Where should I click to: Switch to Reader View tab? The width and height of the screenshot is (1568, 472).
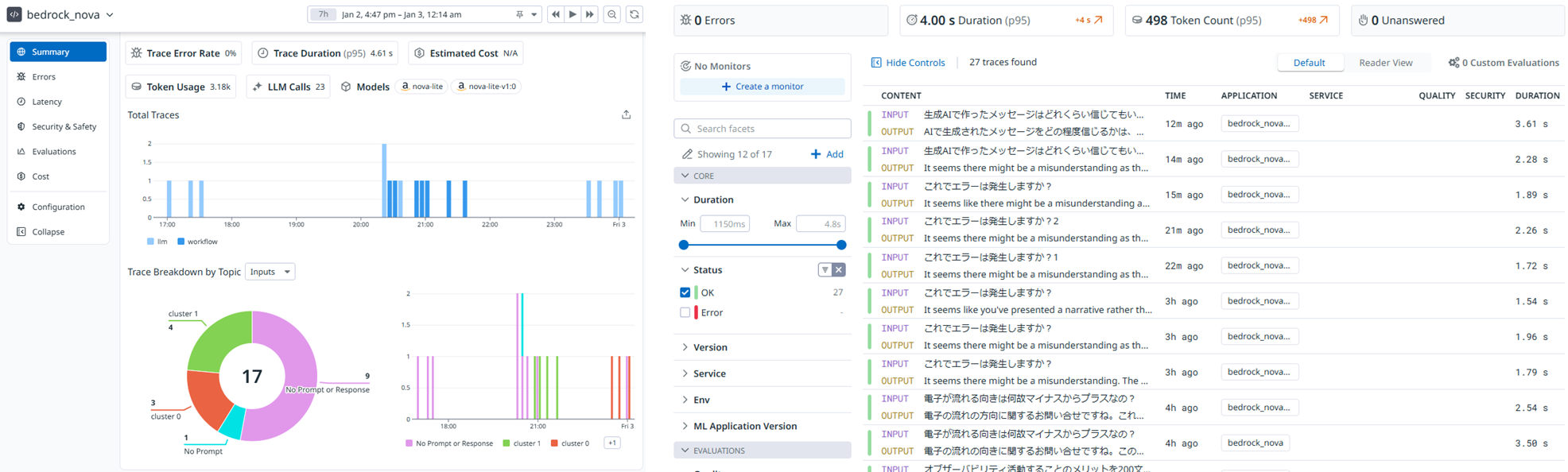click(x=1385, y=63)
